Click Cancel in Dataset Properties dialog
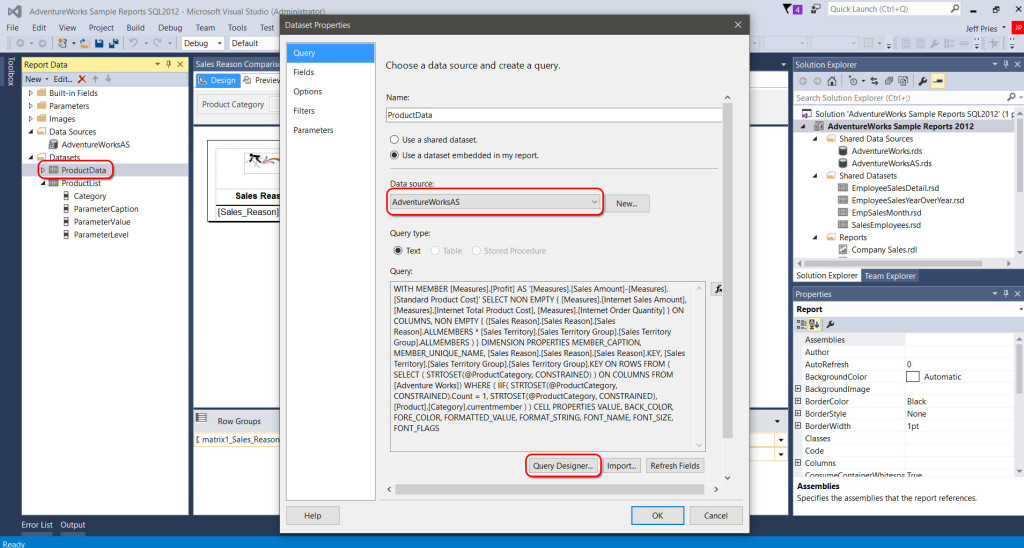1024x548 pixels. click(716, 515)
